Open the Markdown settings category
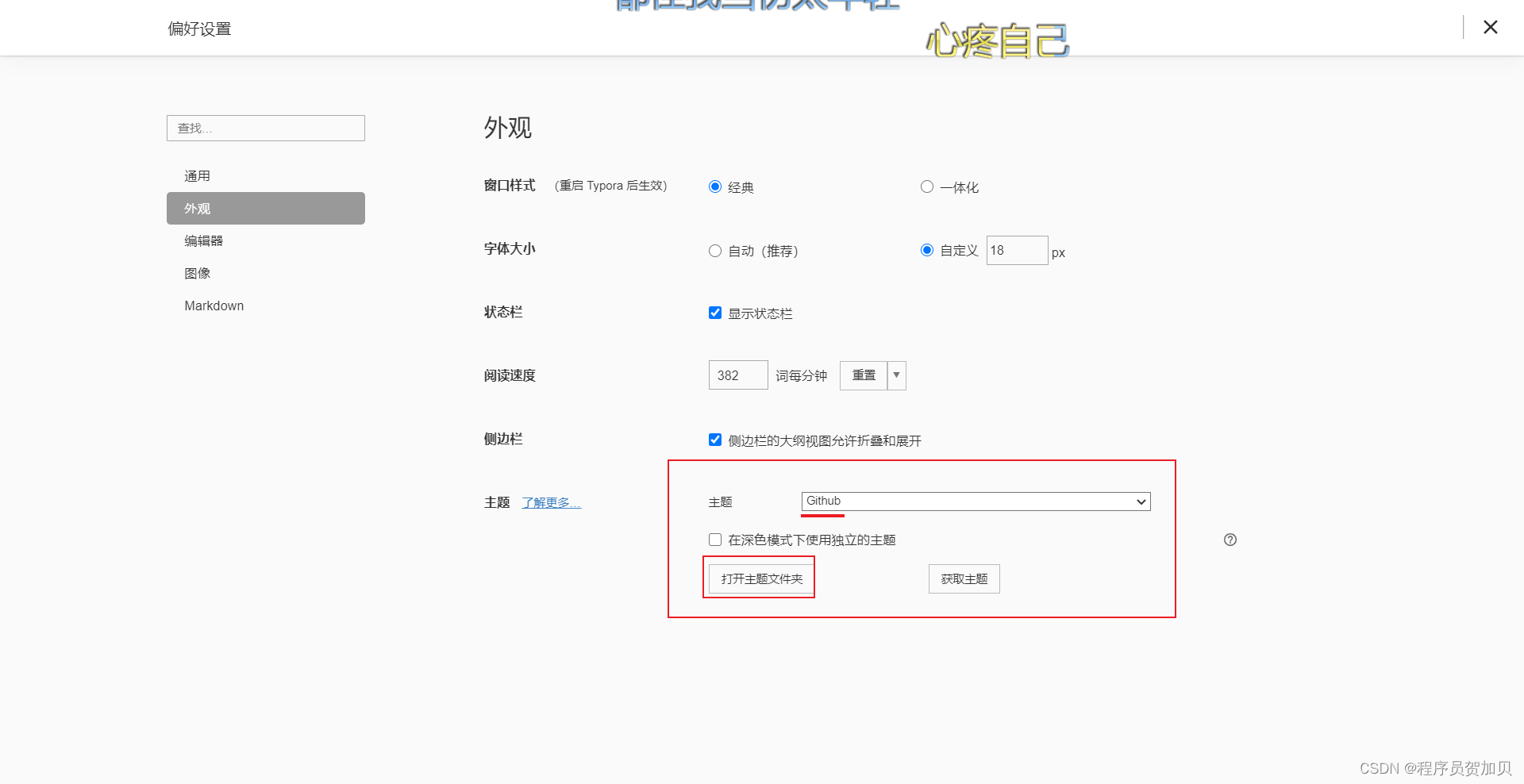1524x784 pixels. pos(266,306)
